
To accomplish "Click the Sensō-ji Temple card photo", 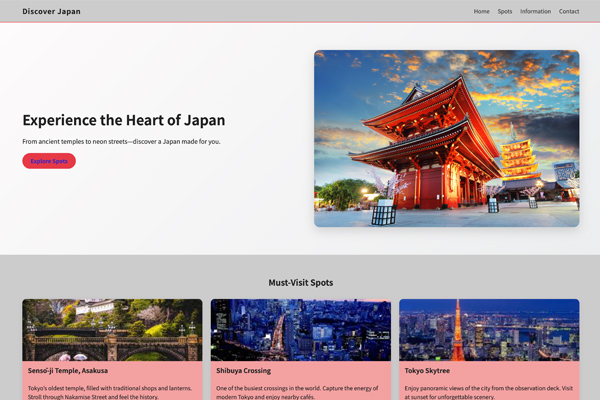I will click(112, 330).
